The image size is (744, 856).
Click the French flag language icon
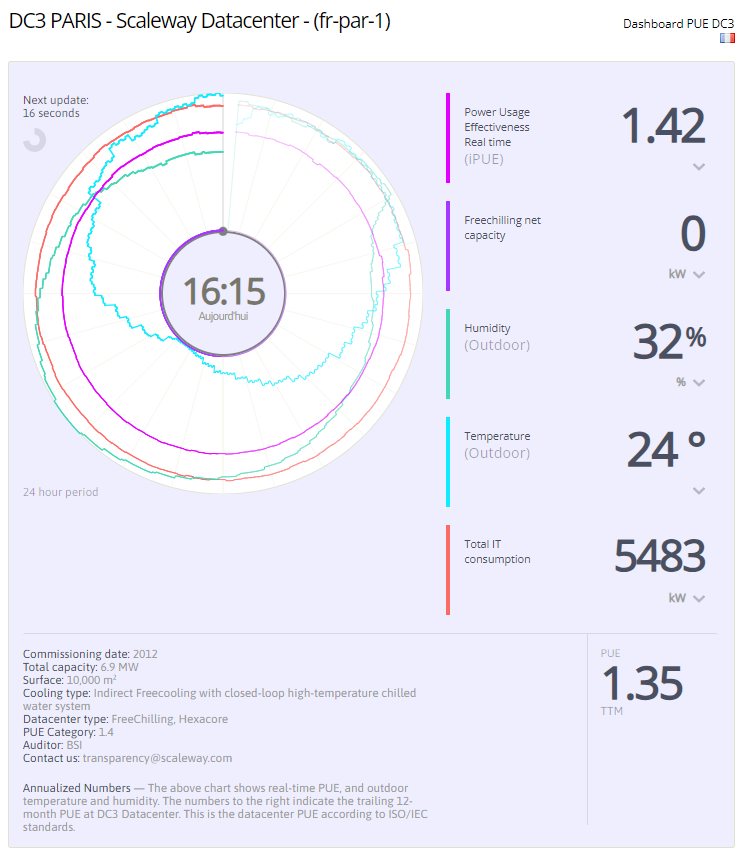pos(727,38)
